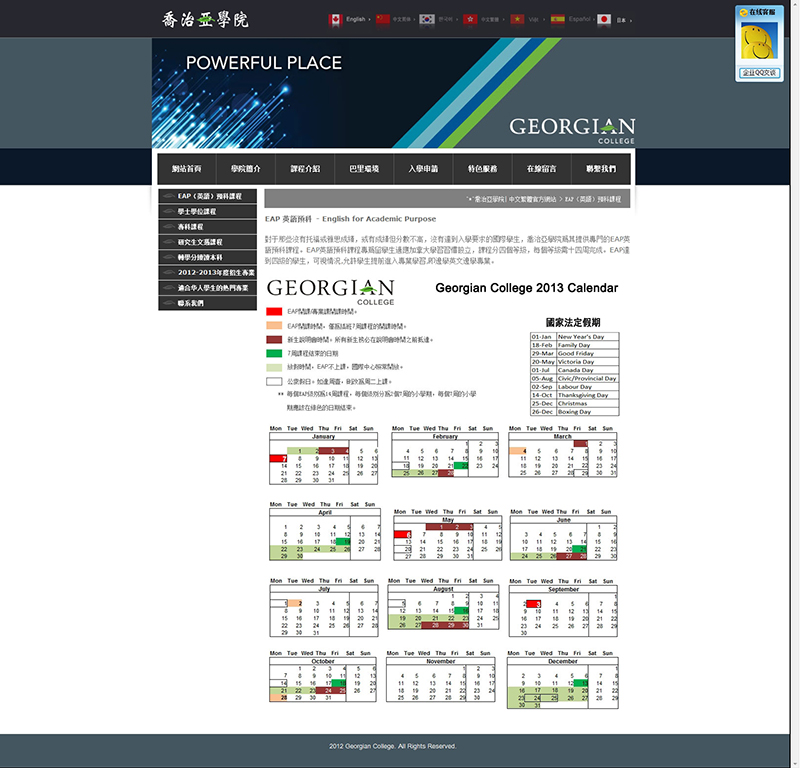Click the Chinese flag icon
This screenshot has width=800, height=768.
[x=383, y=19]
